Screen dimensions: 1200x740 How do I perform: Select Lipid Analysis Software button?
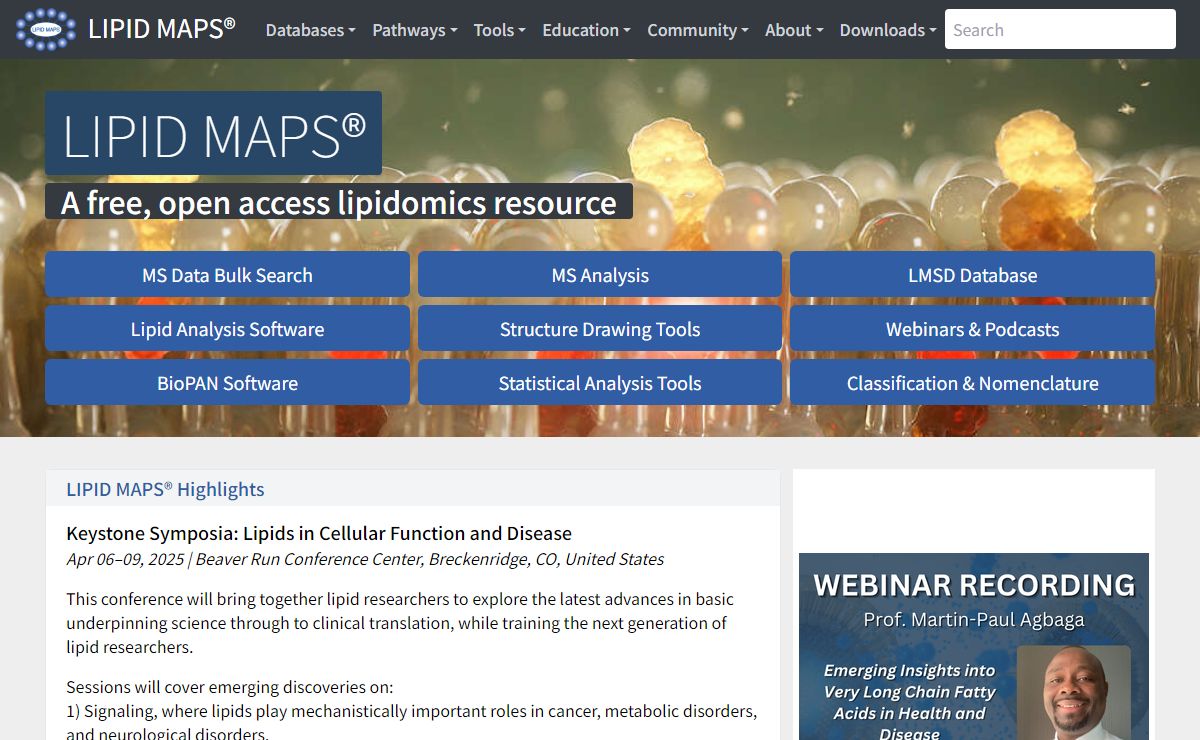pyautogui.click(x=227, y=329)
